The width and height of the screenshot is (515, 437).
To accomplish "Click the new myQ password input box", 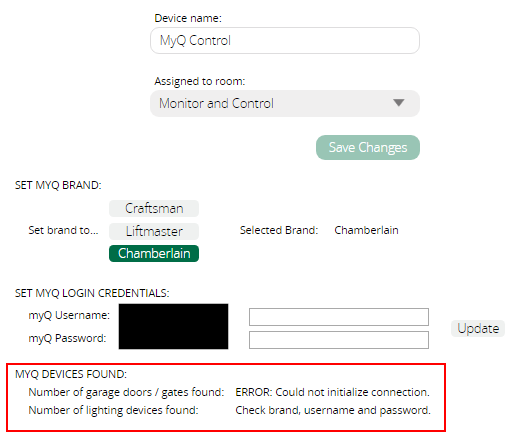I will click(x=339, y=340).
